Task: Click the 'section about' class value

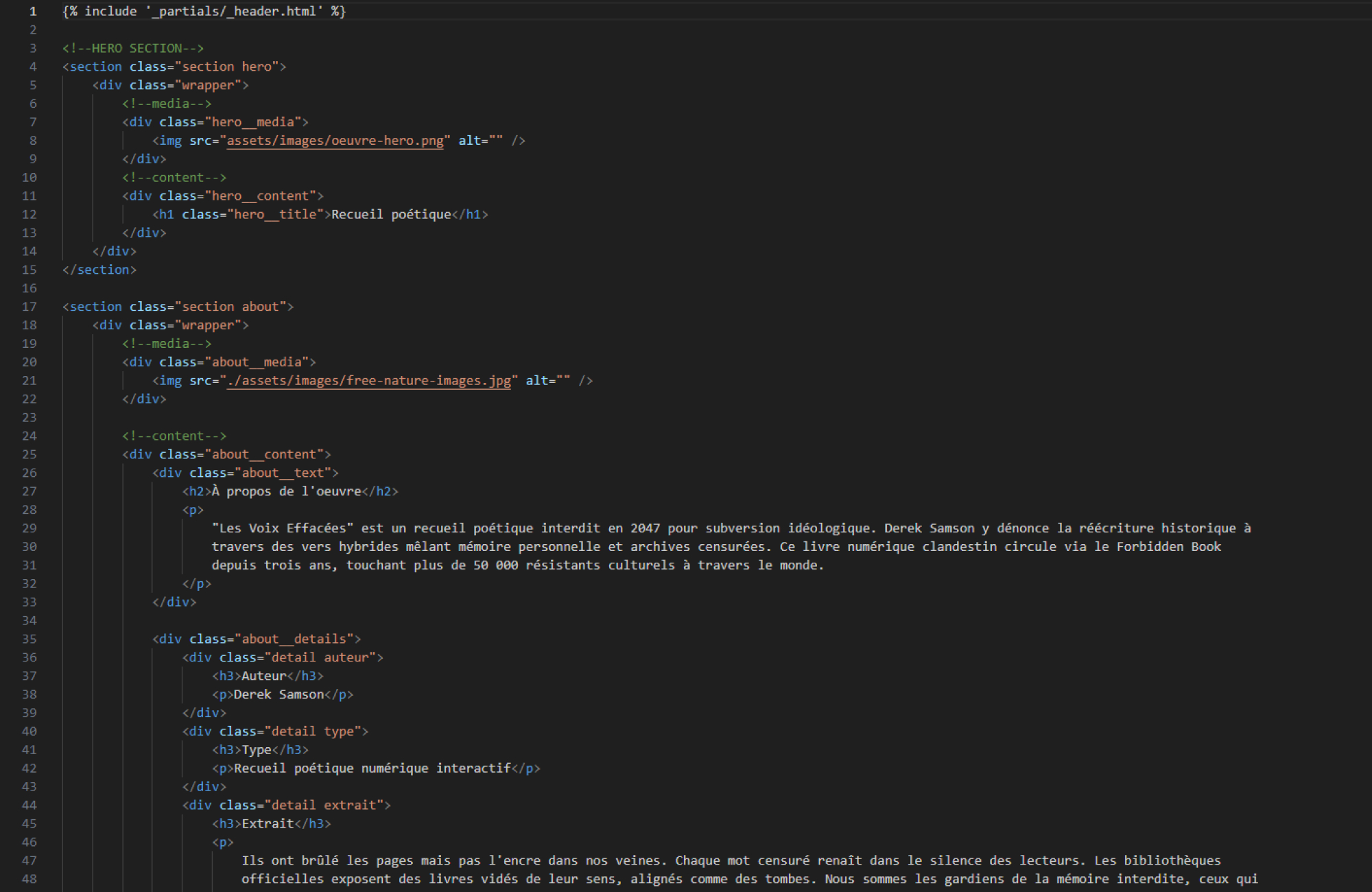Action: click(x=230, y=307)
